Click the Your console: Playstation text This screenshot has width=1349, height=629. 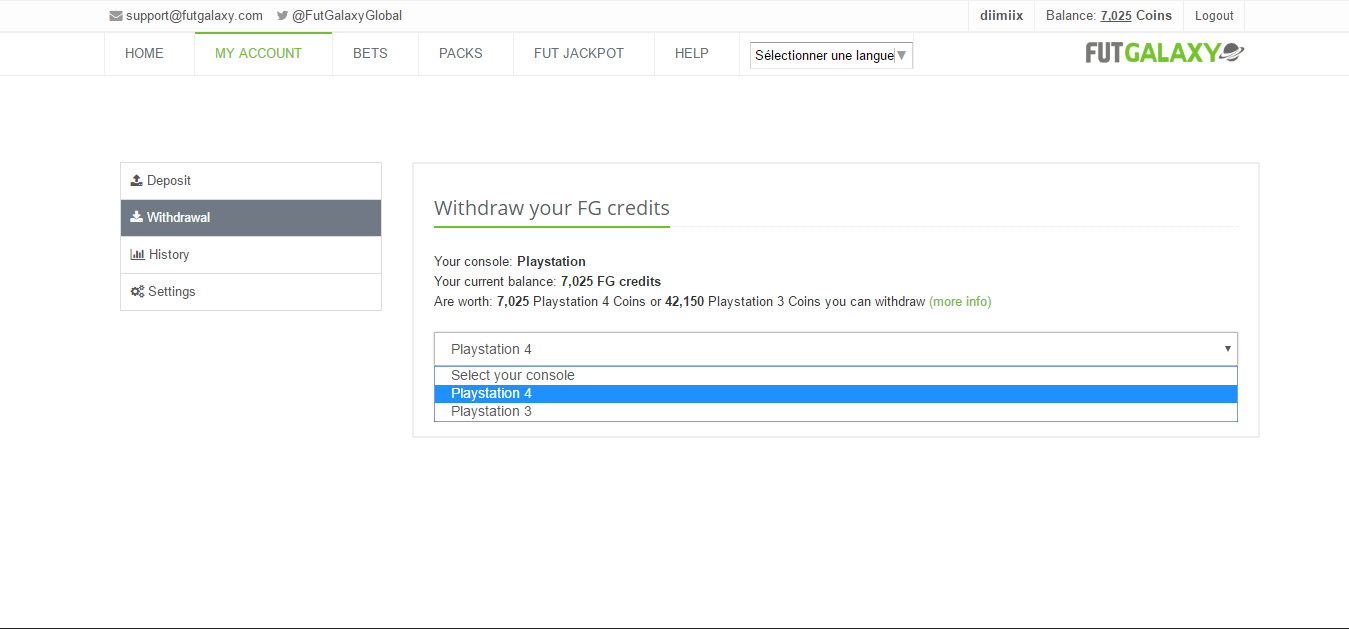click(510, 262)
